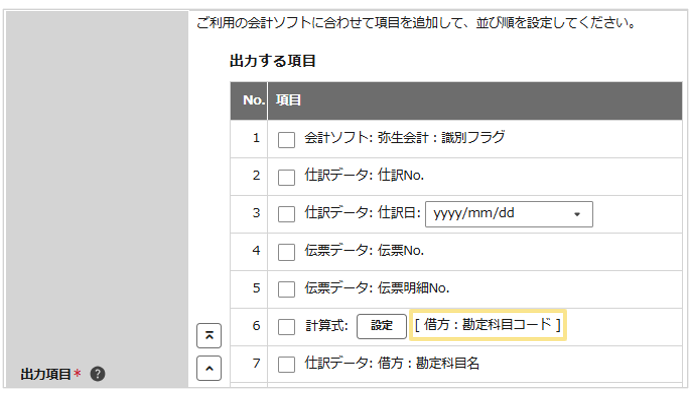Click the [借方：勘定科目コード] formula text
691x393 pixels.
pos(487,325)
